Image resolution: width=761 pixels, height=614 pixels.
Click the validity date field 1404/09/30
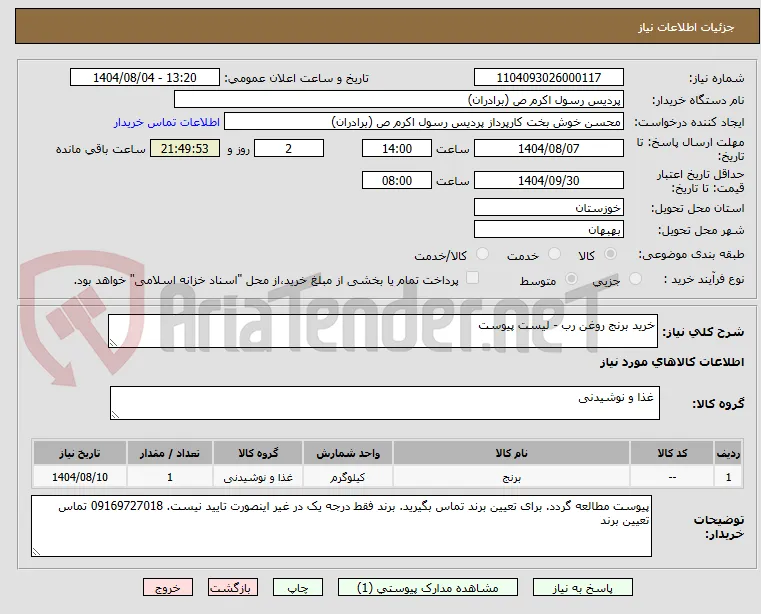[x=548, y=181]
